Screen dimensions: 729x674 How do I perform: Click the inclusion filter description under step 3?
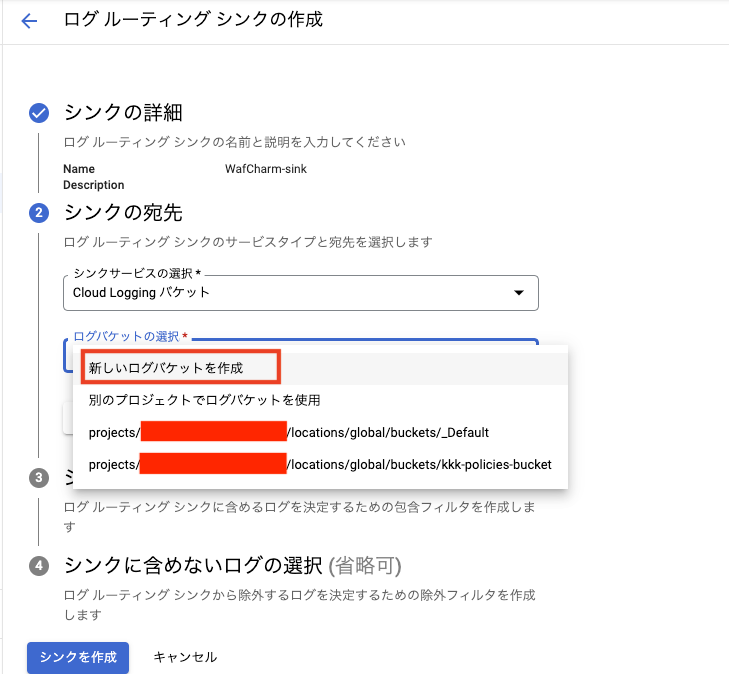point(300,516)
